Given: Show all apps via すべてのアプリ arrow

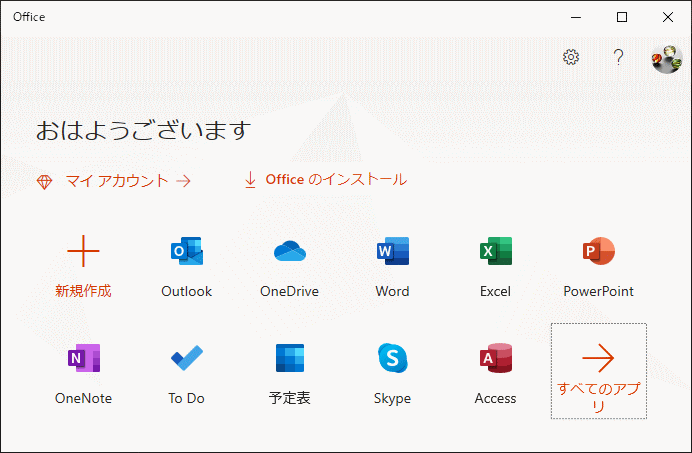Looking at the screenshot, I should [x=598, y=371].
